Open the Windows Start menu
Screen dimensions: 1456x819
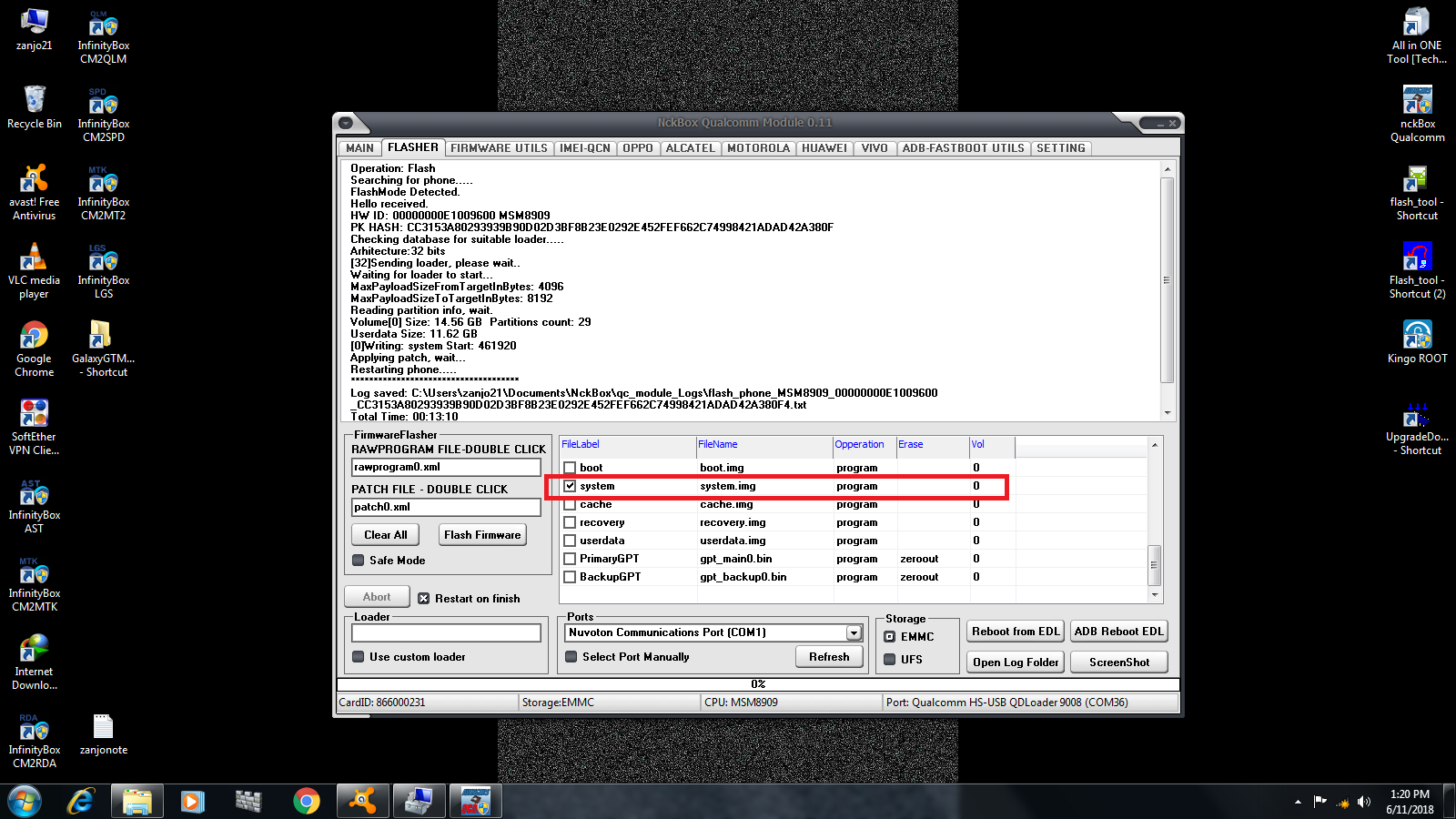point(25,802)
